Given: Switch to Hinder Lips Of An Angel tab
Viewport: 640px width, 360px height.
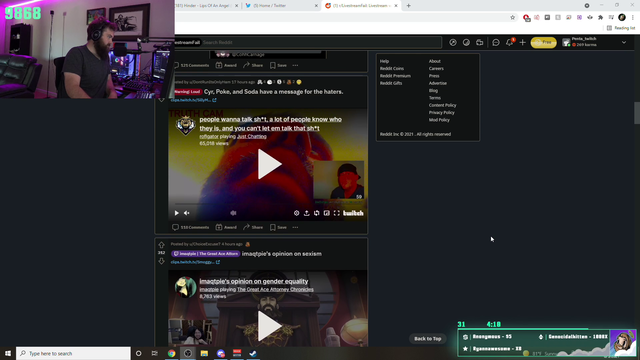Looking at the screenshot, I should click(203, 6).
